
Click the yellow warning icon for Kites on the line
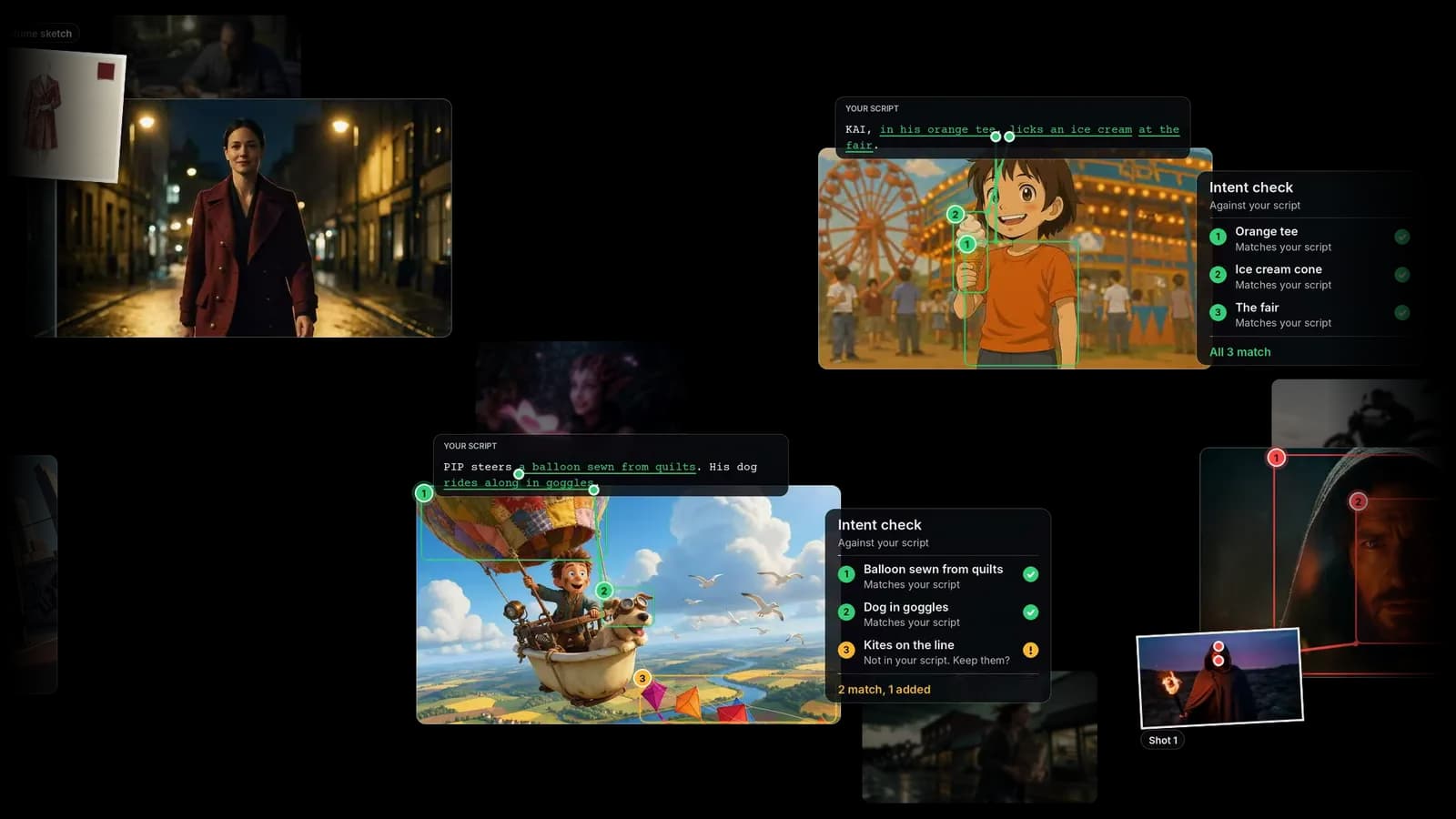pos(1030,650)
